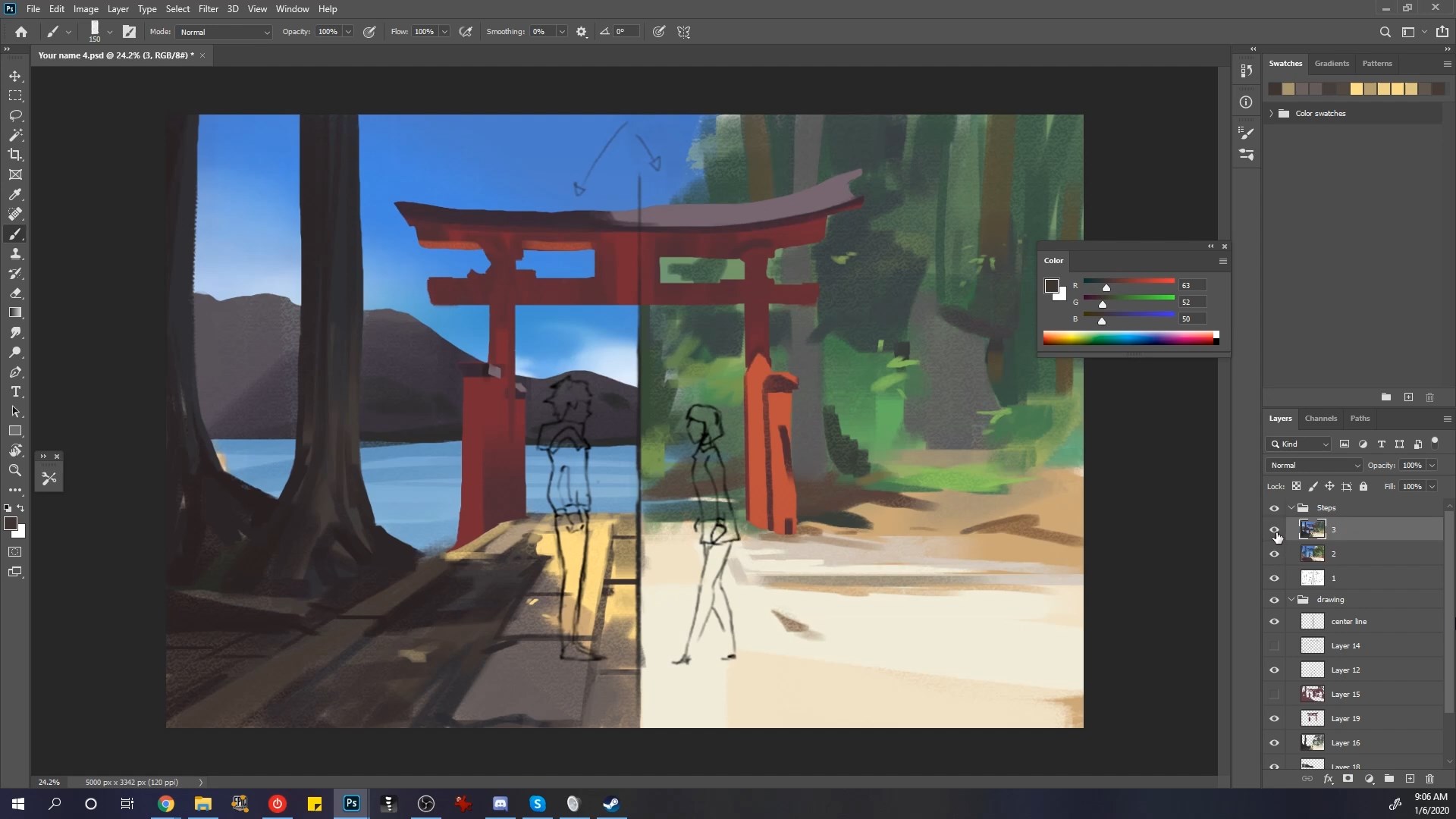
Task: Switch to the Gradients tab
Action: [x=1332, y=64]
